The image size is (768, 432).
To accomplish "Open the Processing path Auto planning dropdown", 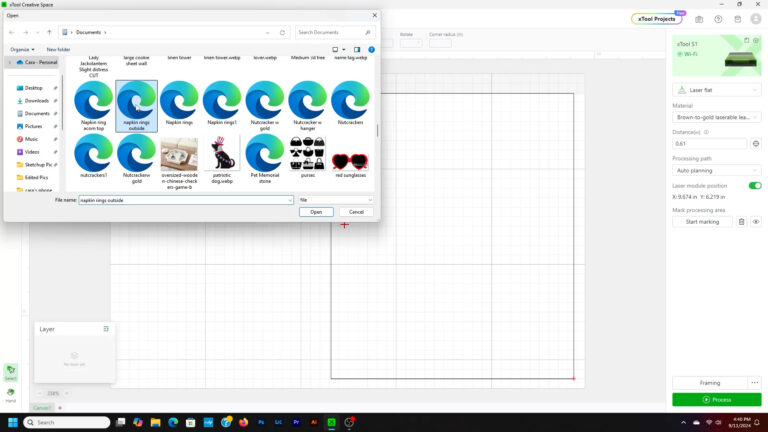I will (x=718, y=170).
